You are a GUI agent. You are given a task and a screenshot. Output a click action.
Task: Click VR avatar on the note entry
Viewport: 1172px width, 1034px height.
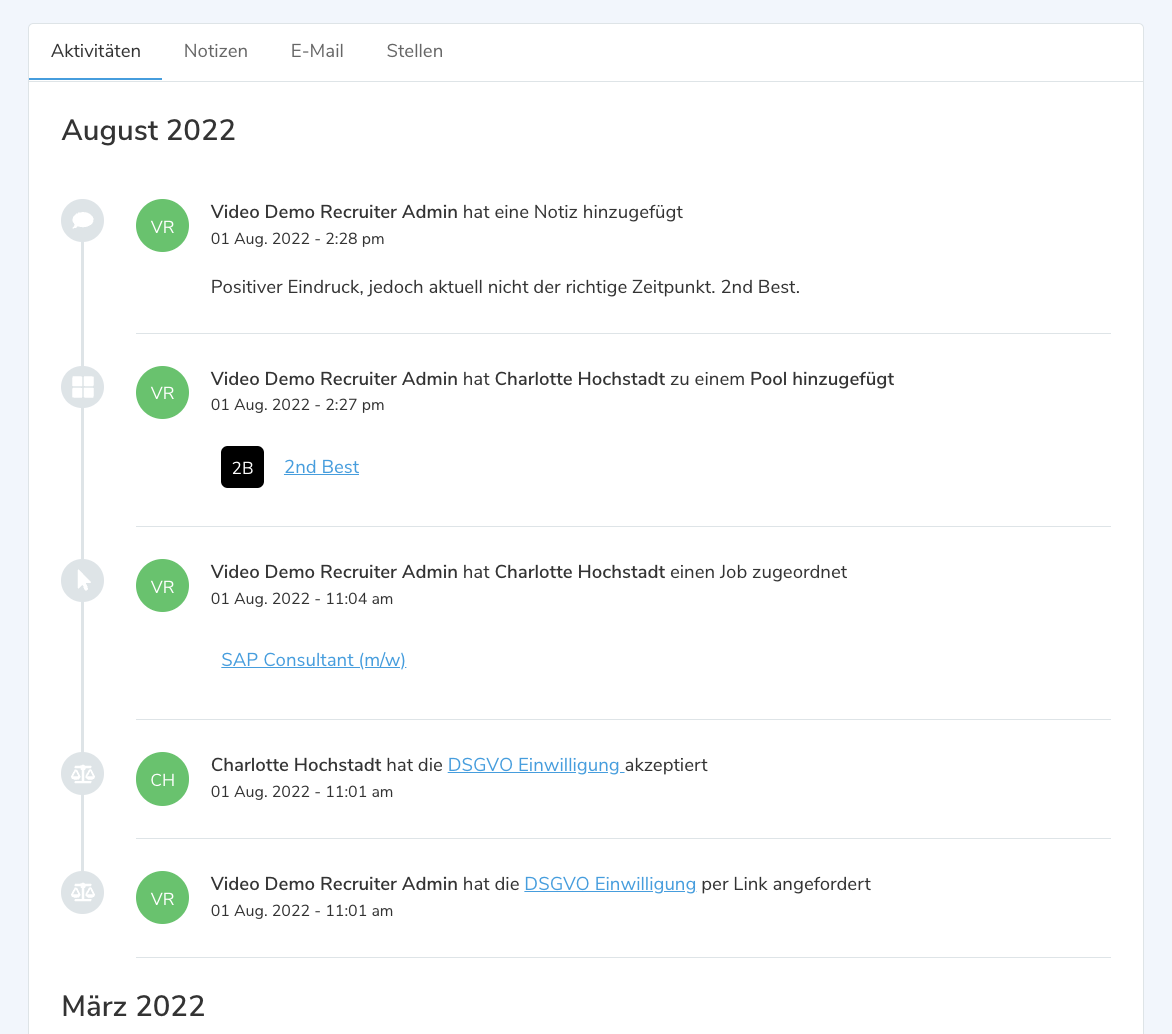pos(162,226)
